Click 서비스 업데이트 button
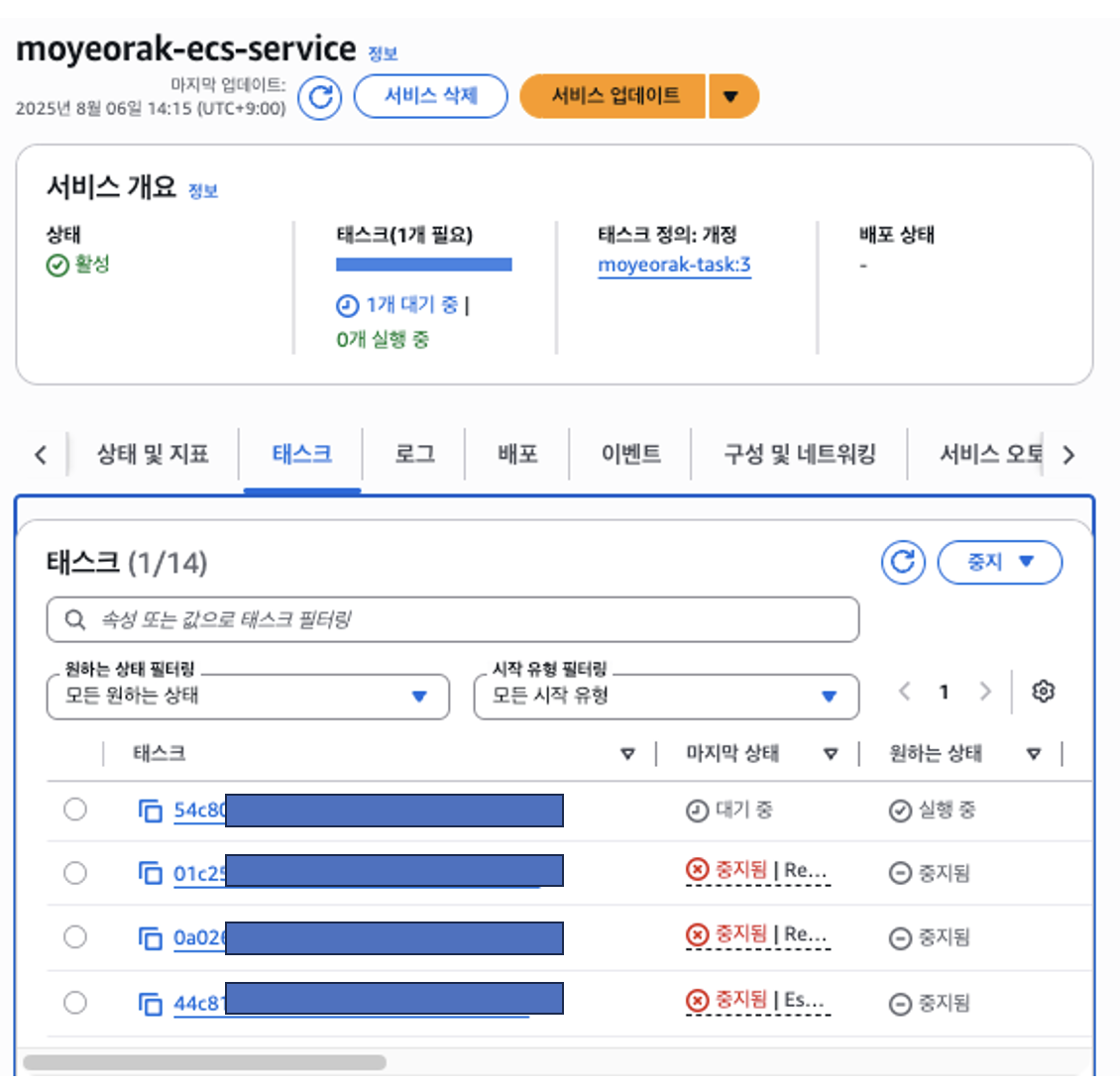Viewport: 1120px width, 1086px height. [x=614, y=96]
